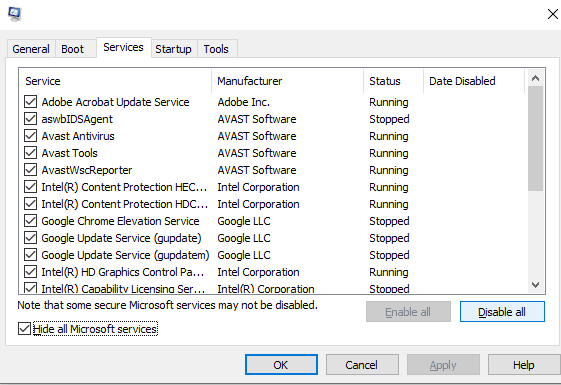
Task: Disable the AvastWscReporter checkbox
Action: coord(30,170)
